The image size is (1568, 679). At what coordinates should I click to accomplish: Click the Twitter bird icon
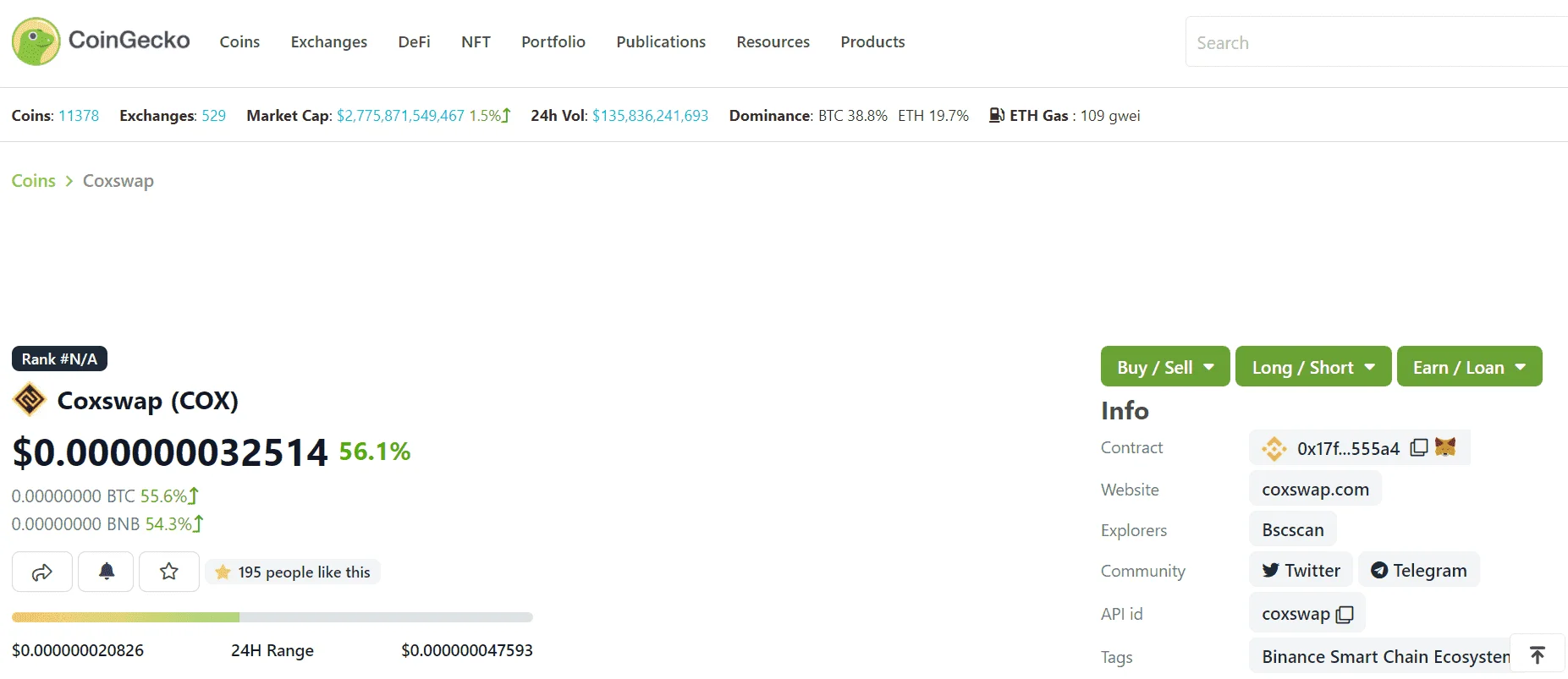click(x=1270, y=571)
